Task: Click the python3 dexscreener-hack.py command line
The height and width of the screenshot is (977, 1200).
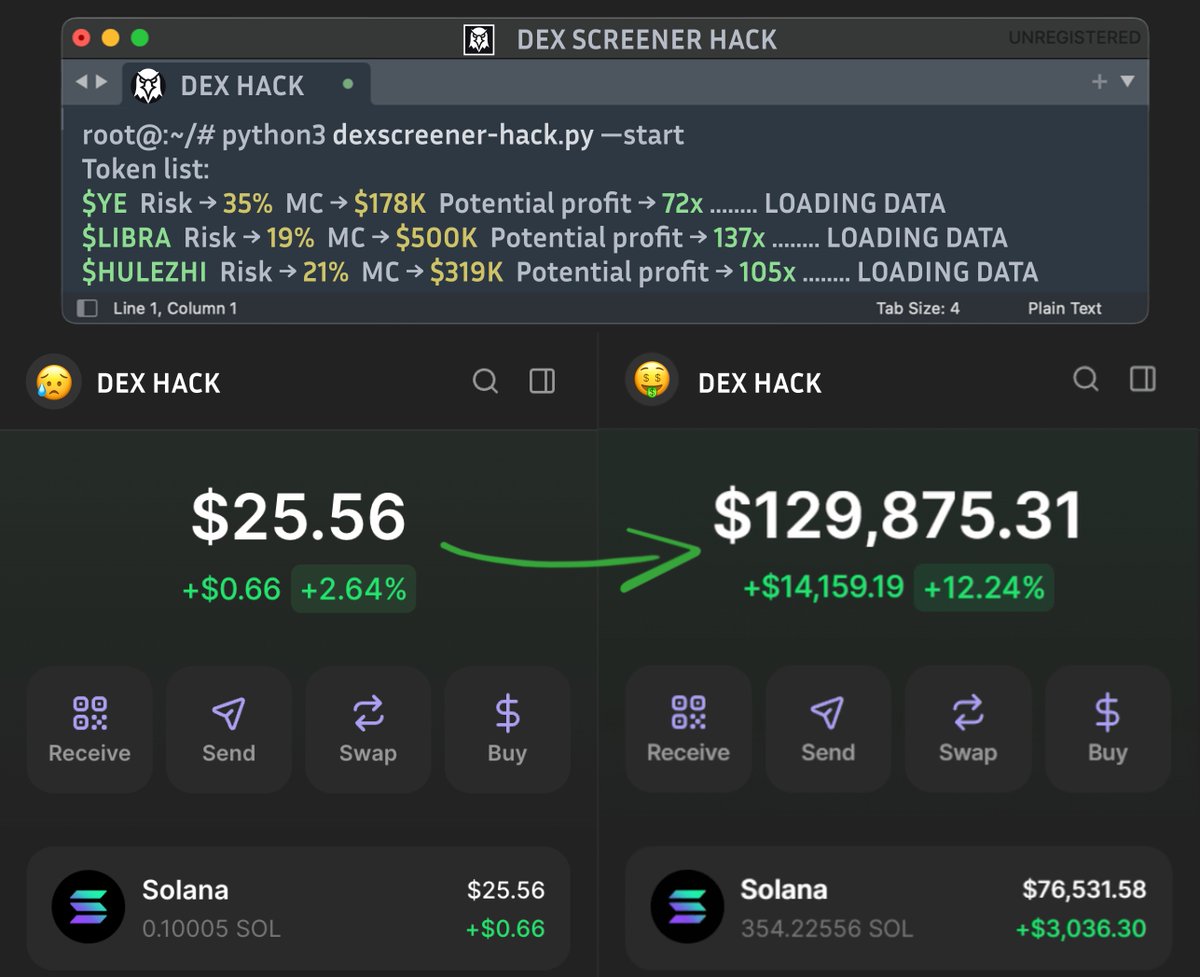Action: [x=383, y=135]
